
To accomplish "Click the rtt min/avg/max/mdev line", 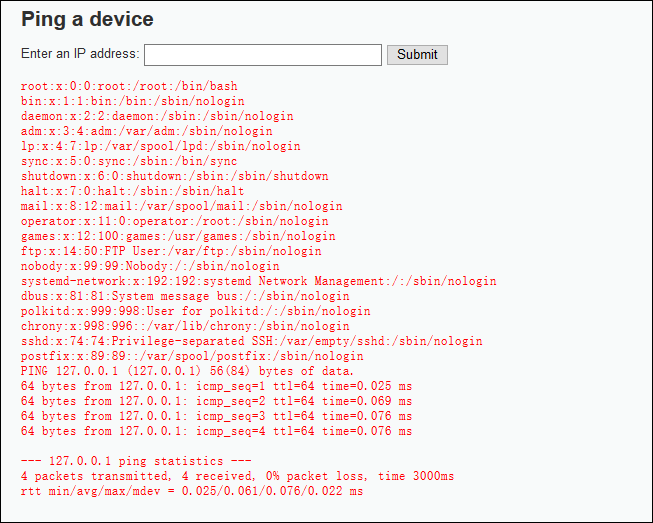I will point(192,491).
